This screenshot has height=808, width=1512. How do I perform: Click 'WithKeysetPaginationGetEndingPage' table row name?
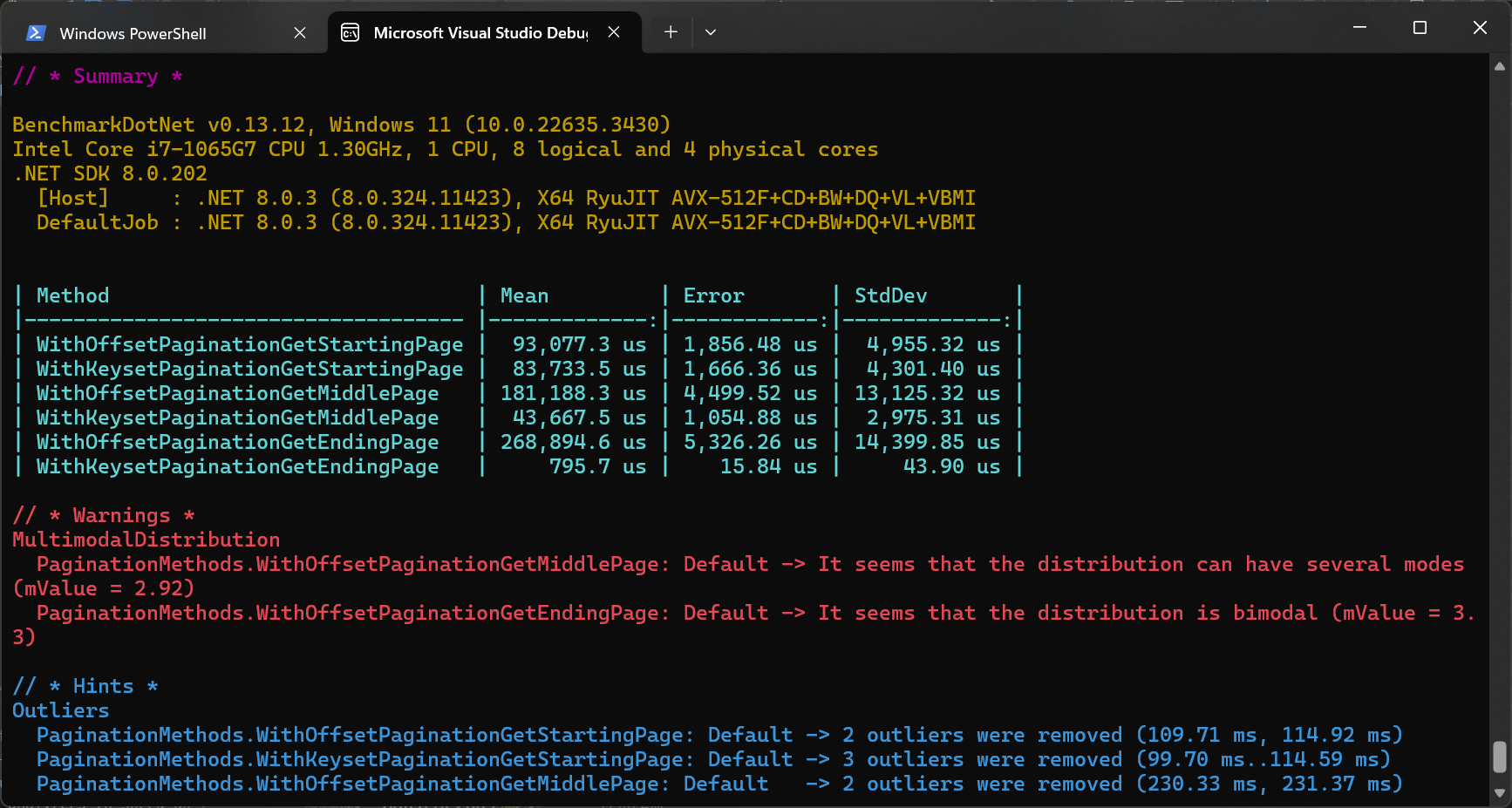(x=238, y=467)
